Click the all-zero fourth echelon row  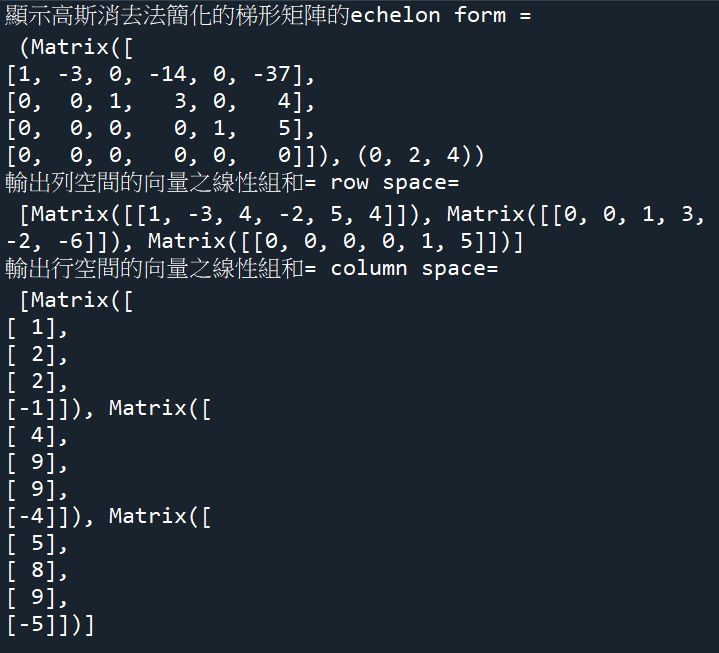click(x=160, y=155)
